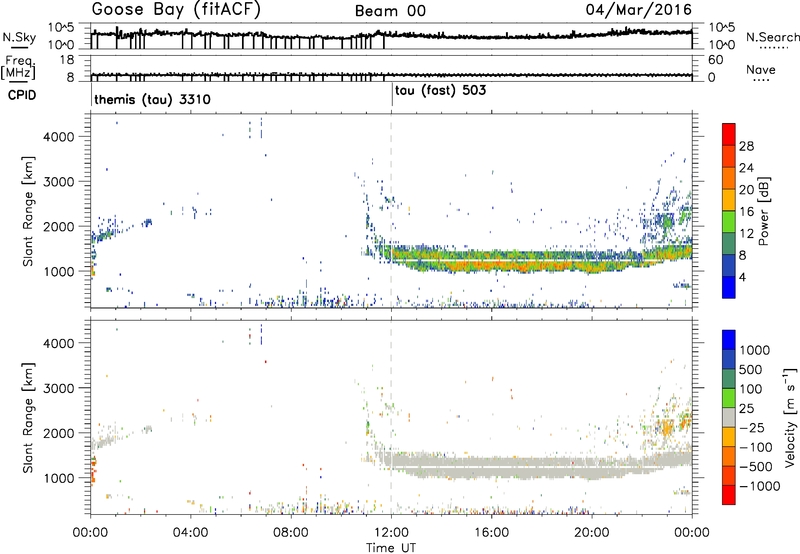Image resolution: width=800 pixels, height=554 pixels.
Task: Click the date '04/Mar/2016'
Action: pyautogui.click(x=639, y=10)
